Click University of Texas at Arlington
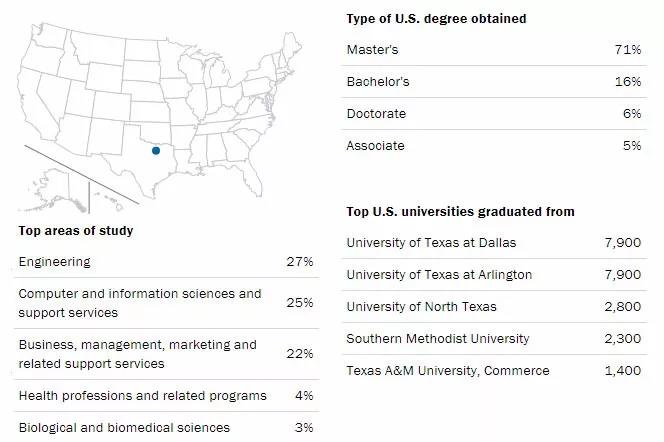The height and width of the screenshot is (442, 664). 439,275
